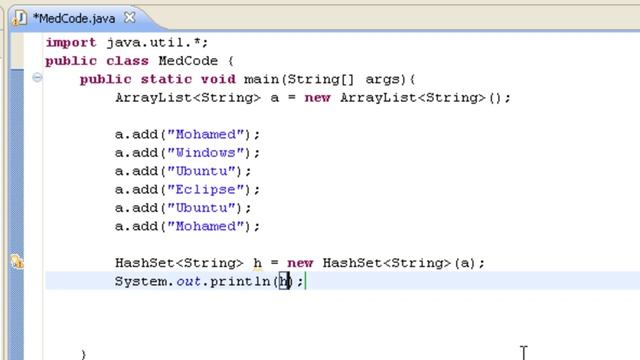This screenshot has width=640, height=360.
Task: Click the blue range indicator bar in left ruler
Action: point(17,214)
